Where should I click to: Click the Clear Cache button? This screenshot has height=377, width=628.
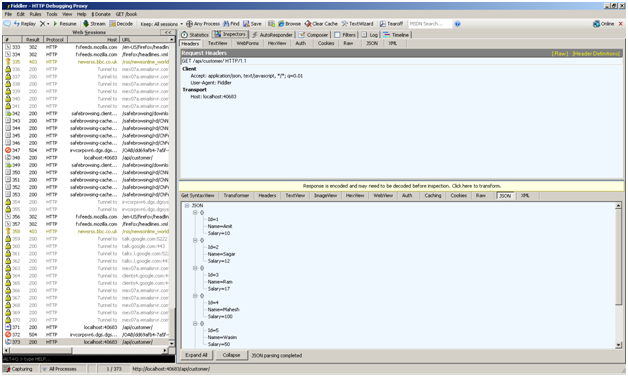click(x=321, y=24)
